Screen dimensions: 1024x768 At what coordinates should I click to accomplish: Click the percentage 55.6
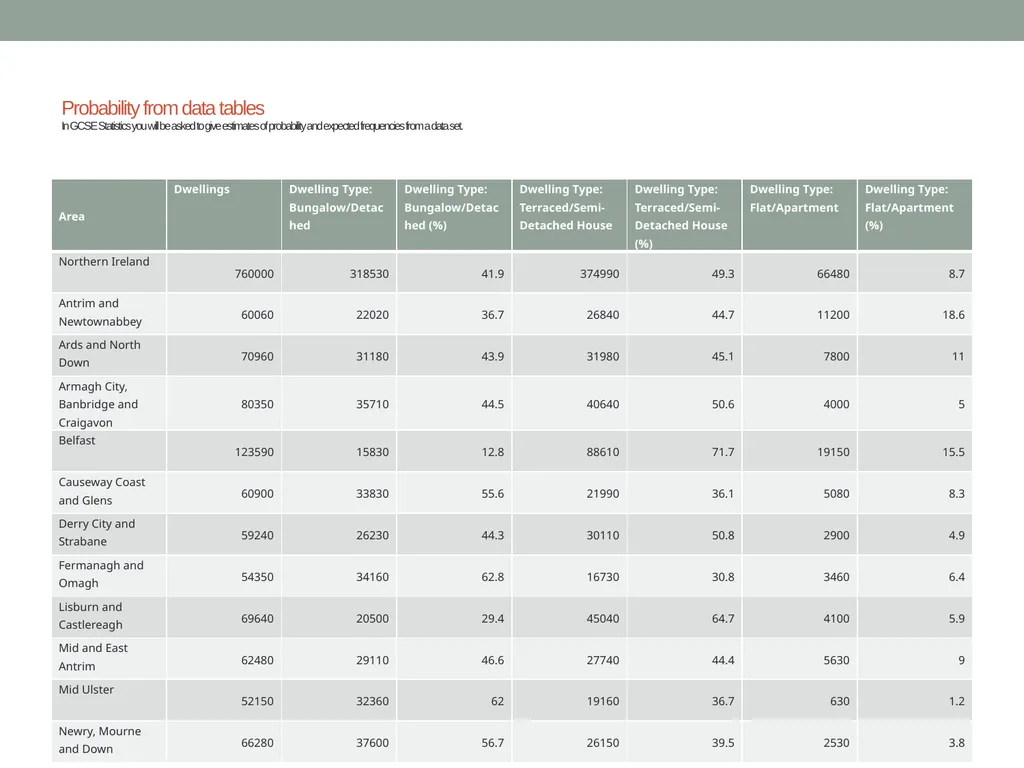[492, 494]
